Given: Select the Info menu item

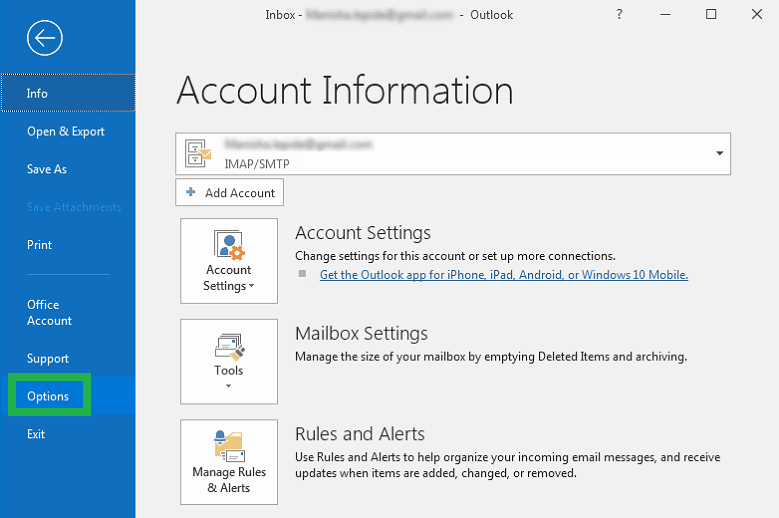Looking at the screenshot, I should 68,93.
